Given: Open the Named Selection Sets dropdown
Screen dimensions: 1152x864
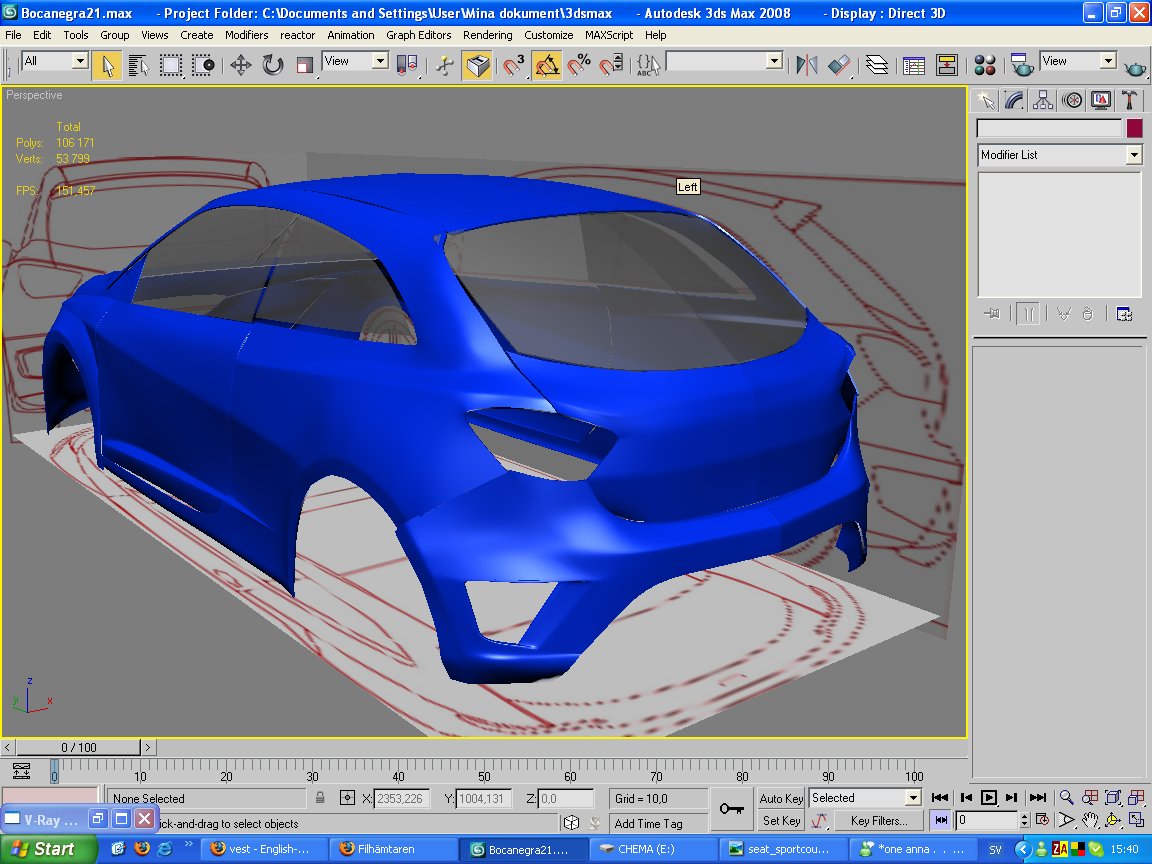Looking at the screenshot, I should [x=774, y=61].
